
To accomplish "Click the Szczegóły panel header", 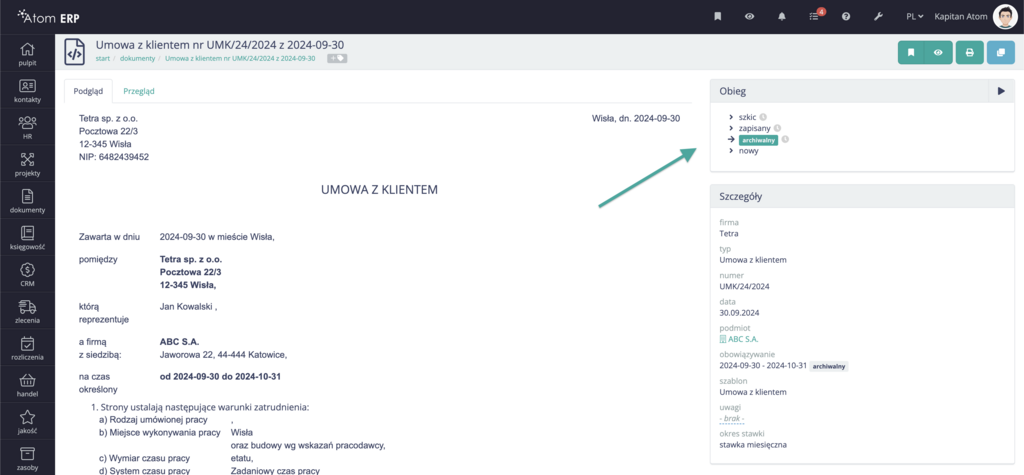I will point(862,196).
